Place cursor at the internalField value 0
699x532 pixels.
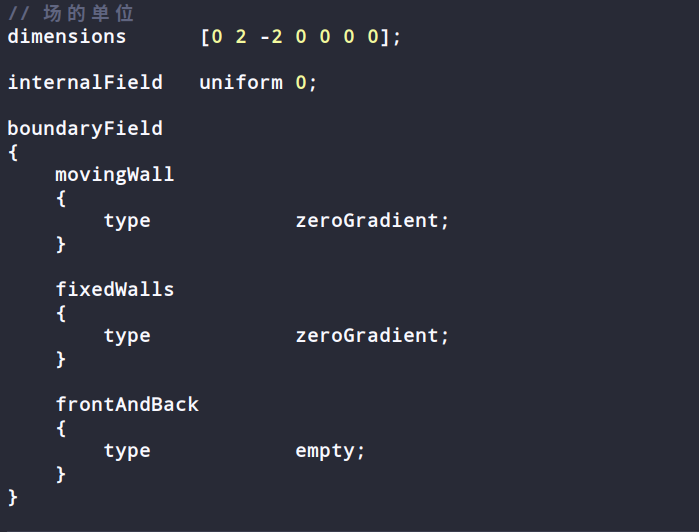pyautogui.click(x=301, y=82)
